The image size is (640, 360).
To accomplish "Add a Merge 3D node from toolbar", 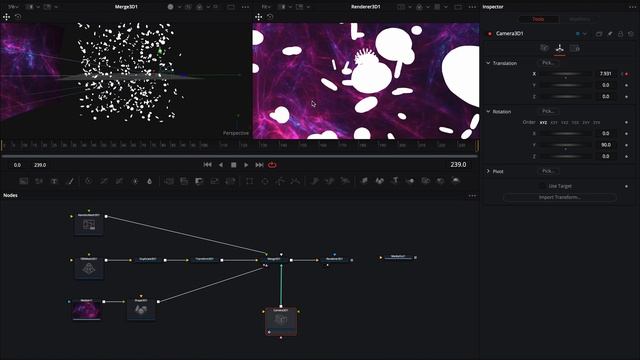I will pos(410,181).
